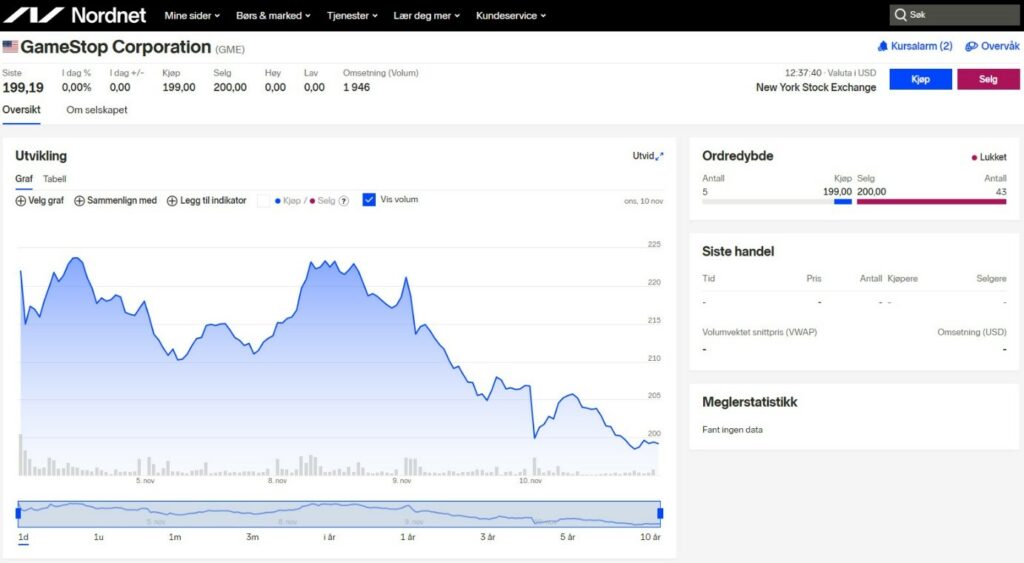This screenshot has width=1024, height=563.
Task: Click the Omsetning volume value 1 946
Action: [x=357, y=88]
